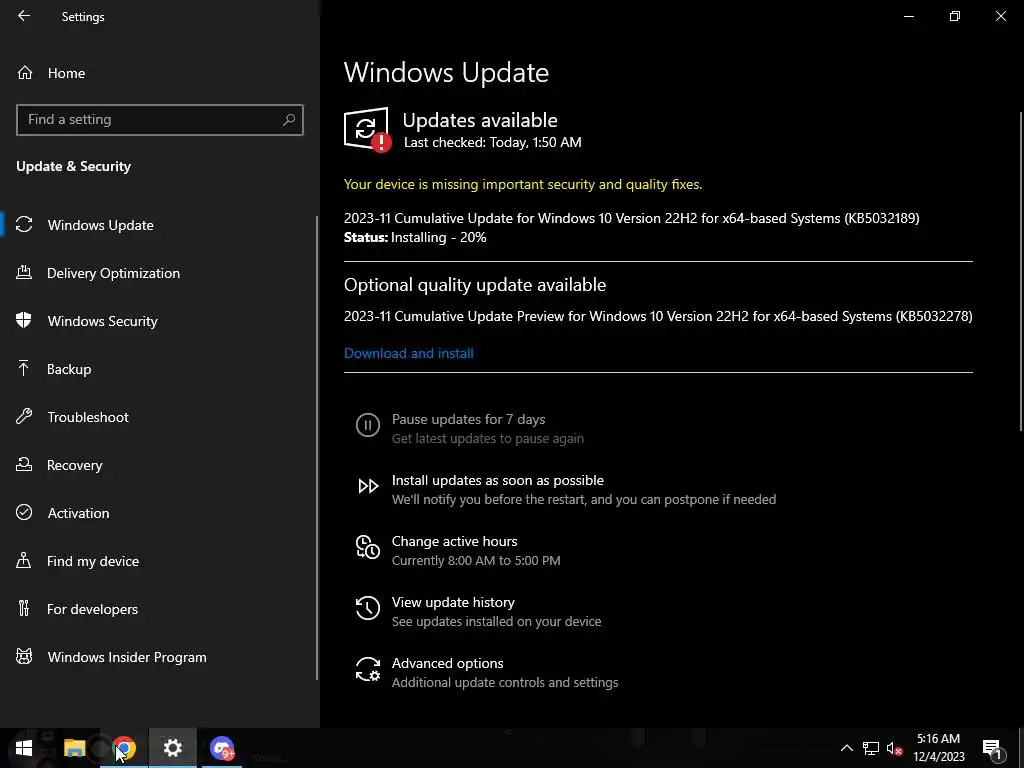Viewport: 1024px width, 768px height.
Task: Open Discord from the taskbar
Action: pos(222,748)
